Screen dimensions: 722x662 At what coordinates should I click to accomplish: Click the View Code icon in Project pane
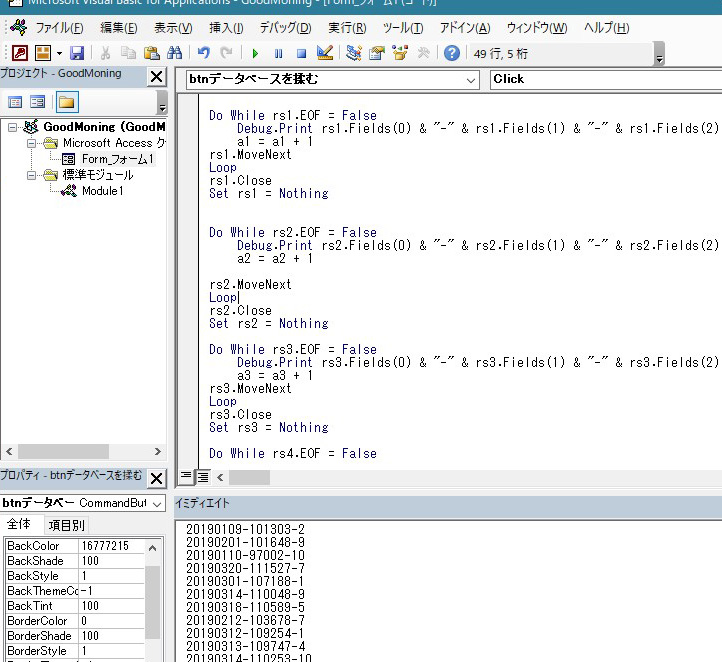click(x=15, y=102)
